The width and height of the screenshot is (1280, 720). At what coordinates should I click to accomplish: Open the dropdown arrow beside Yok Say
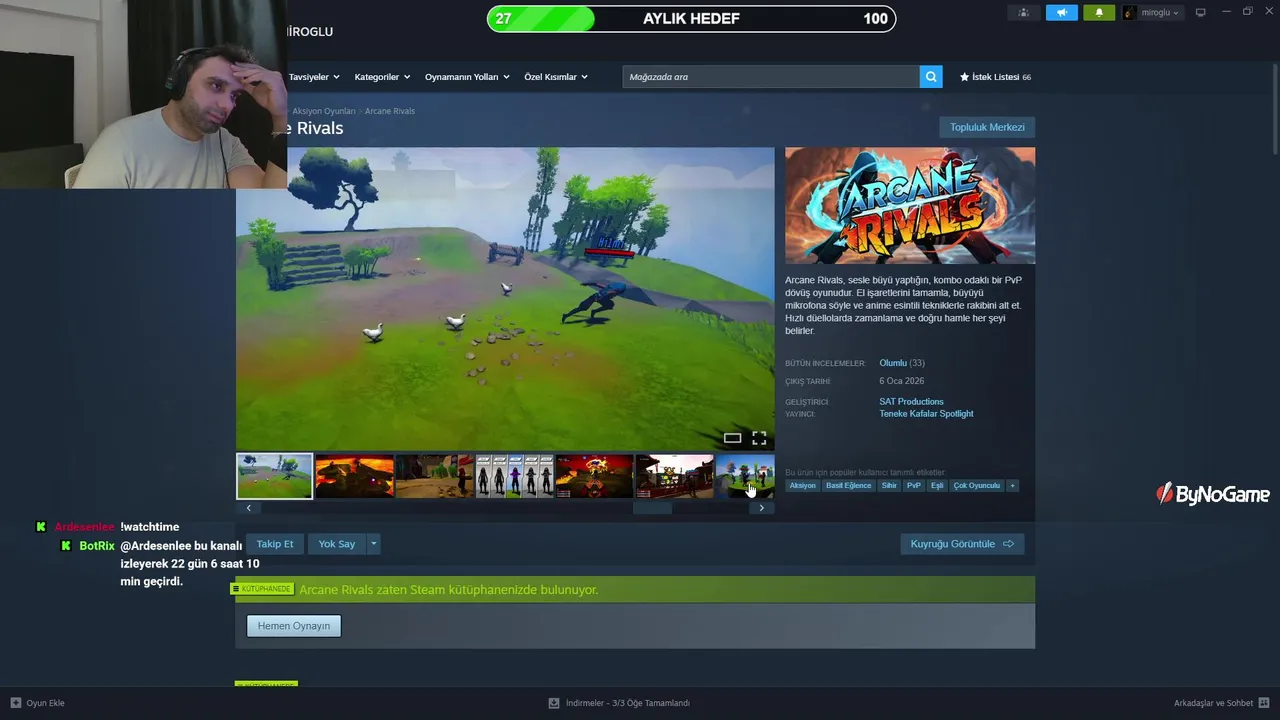click(374, 544)
